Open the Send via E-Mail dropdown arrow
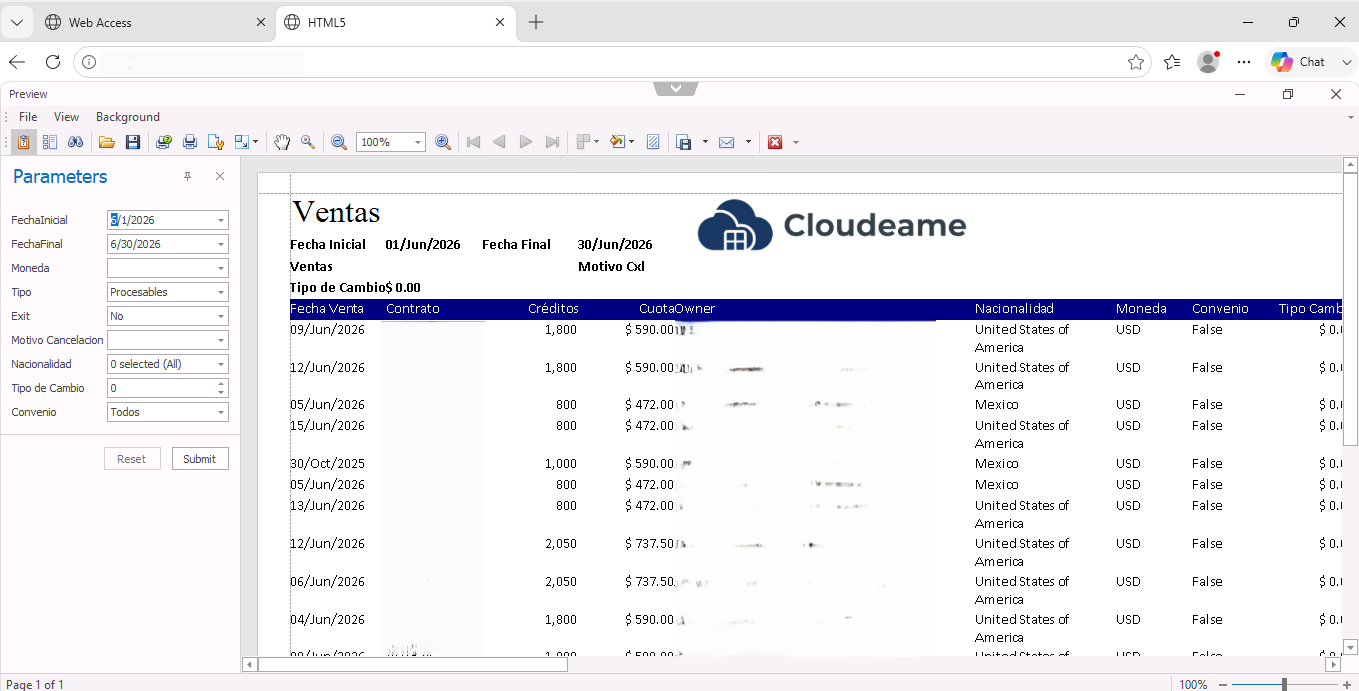 click(748, 142)
